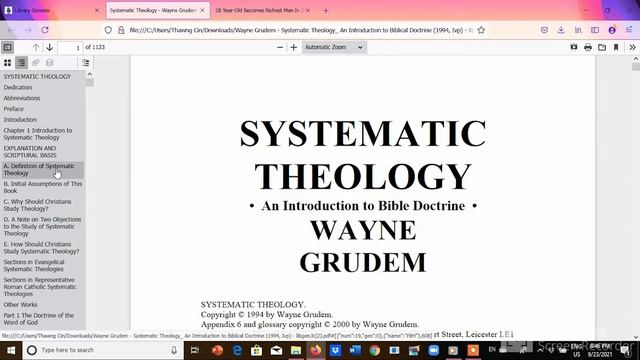
Task: Jump to Preface in outline
Action: coord(13,109)
